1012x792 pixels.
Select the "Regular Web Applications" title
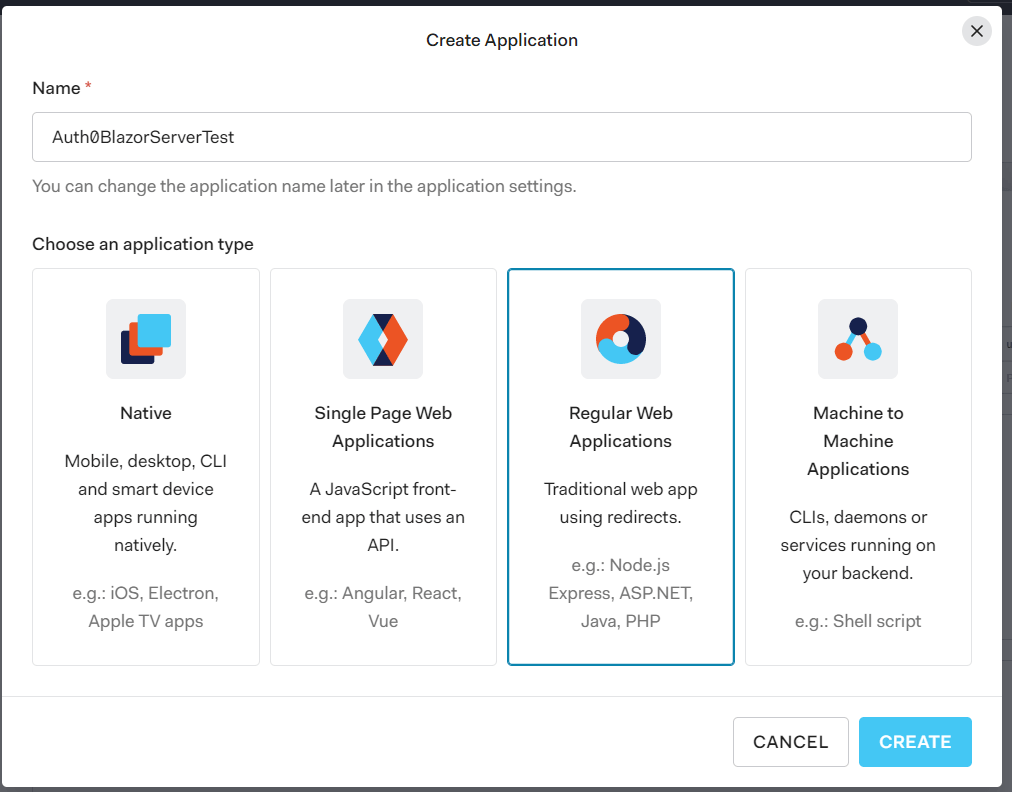[x=621, y=427]
